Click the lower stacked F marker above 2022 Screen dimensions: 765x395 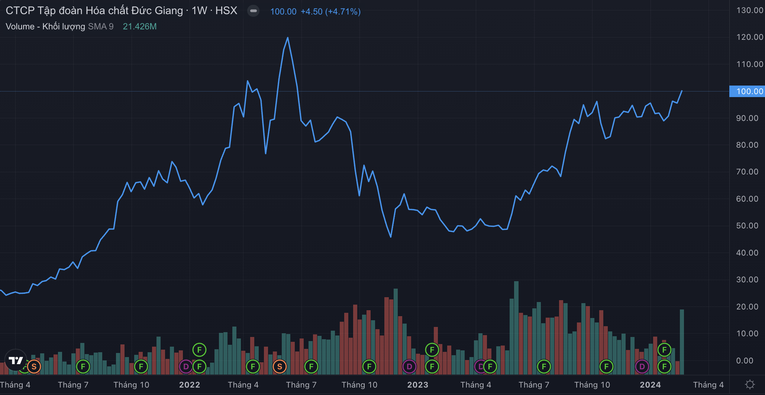(x=199, y=366)
